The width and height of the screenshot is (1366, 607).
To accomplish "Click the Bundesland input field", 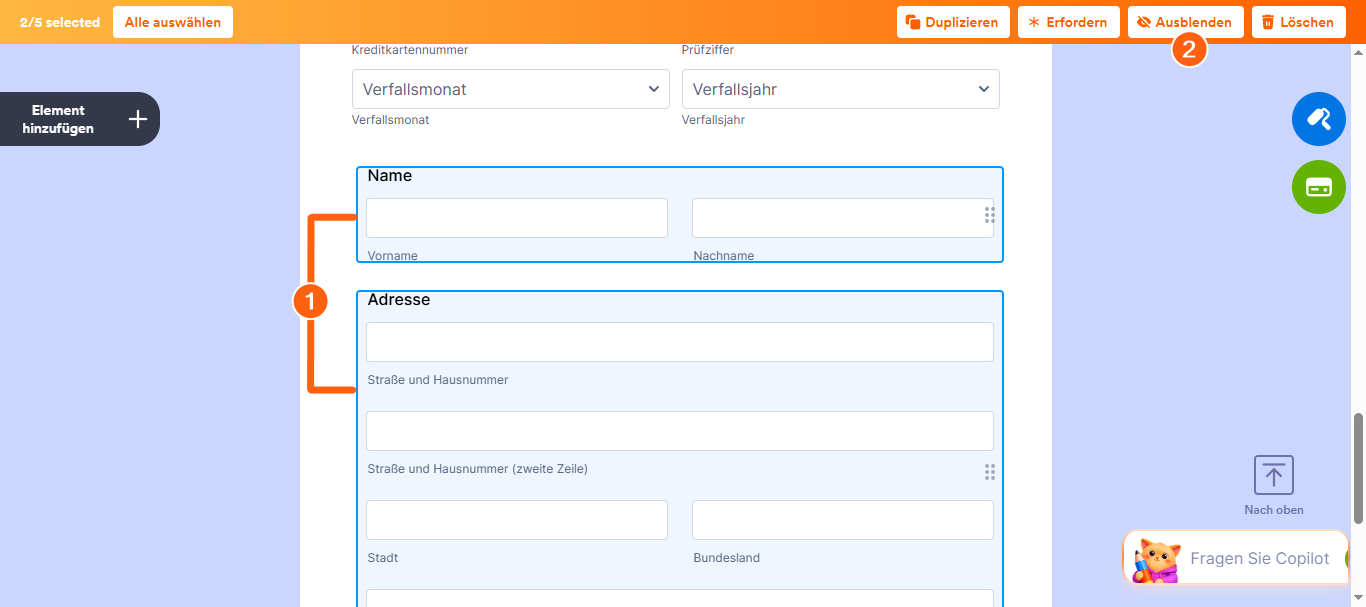I will (x=843, y=520).
